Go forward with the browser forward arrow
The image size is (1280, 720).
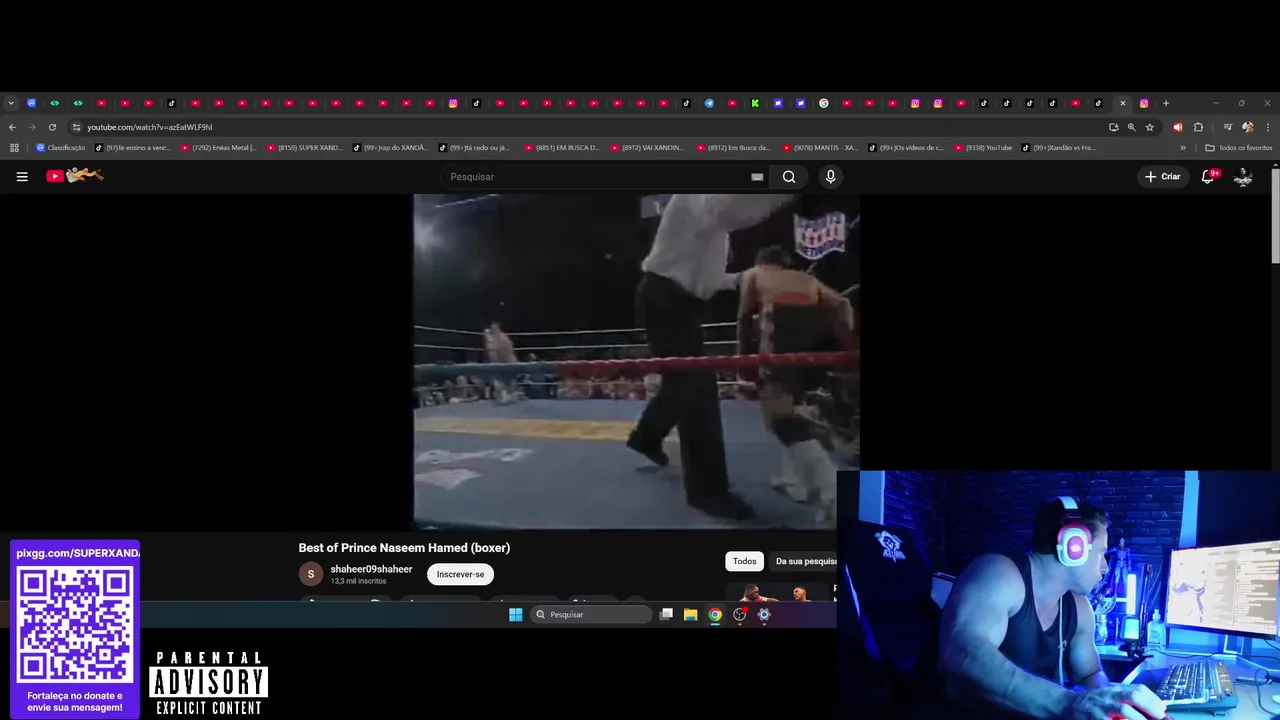pyautogui.click(x=32, y=127)
